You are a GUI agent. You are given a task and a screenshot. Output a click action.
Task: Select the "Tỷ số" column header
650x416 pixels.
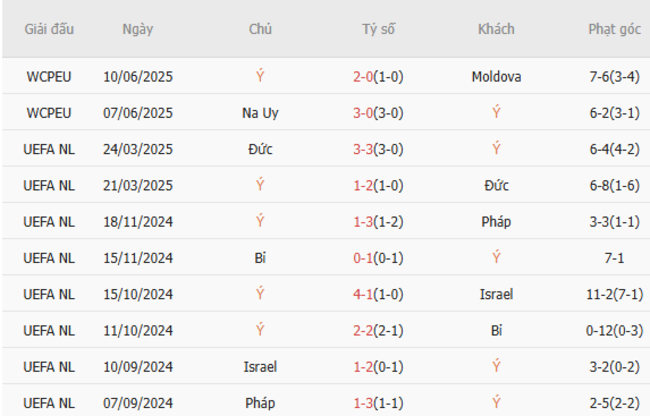point(378,29)
